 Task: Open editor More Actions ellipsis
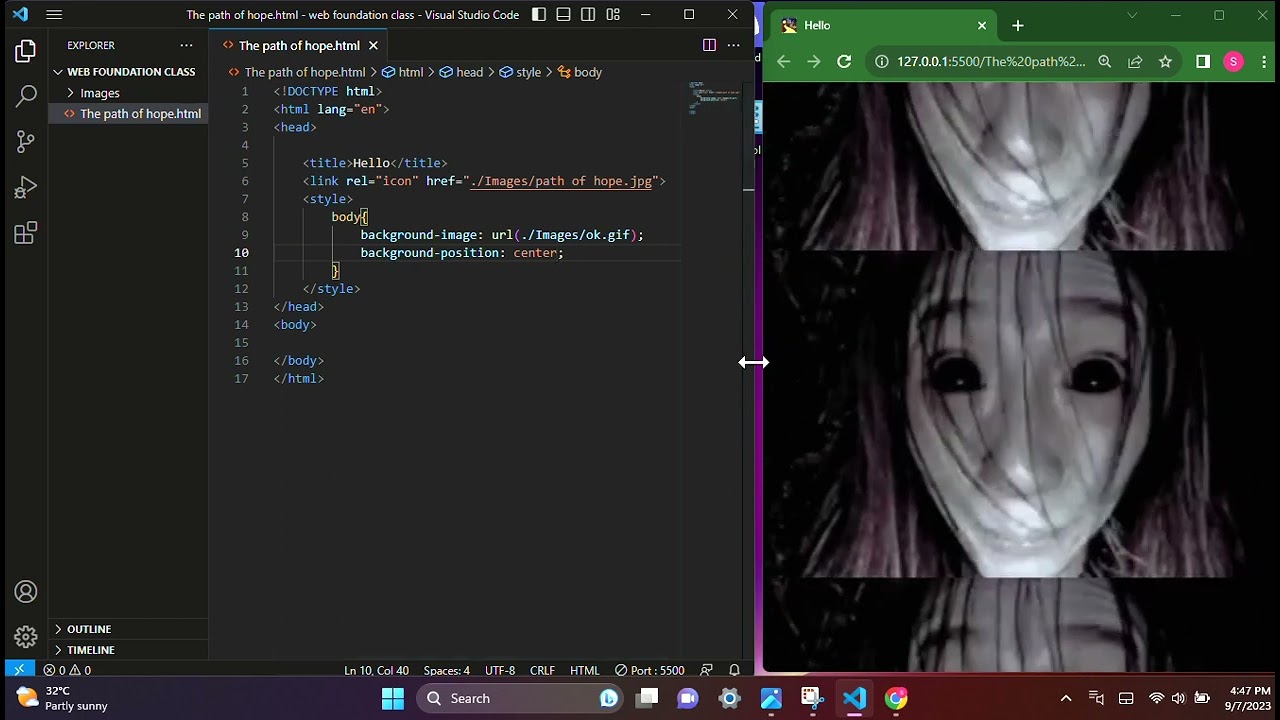point(733,45)
